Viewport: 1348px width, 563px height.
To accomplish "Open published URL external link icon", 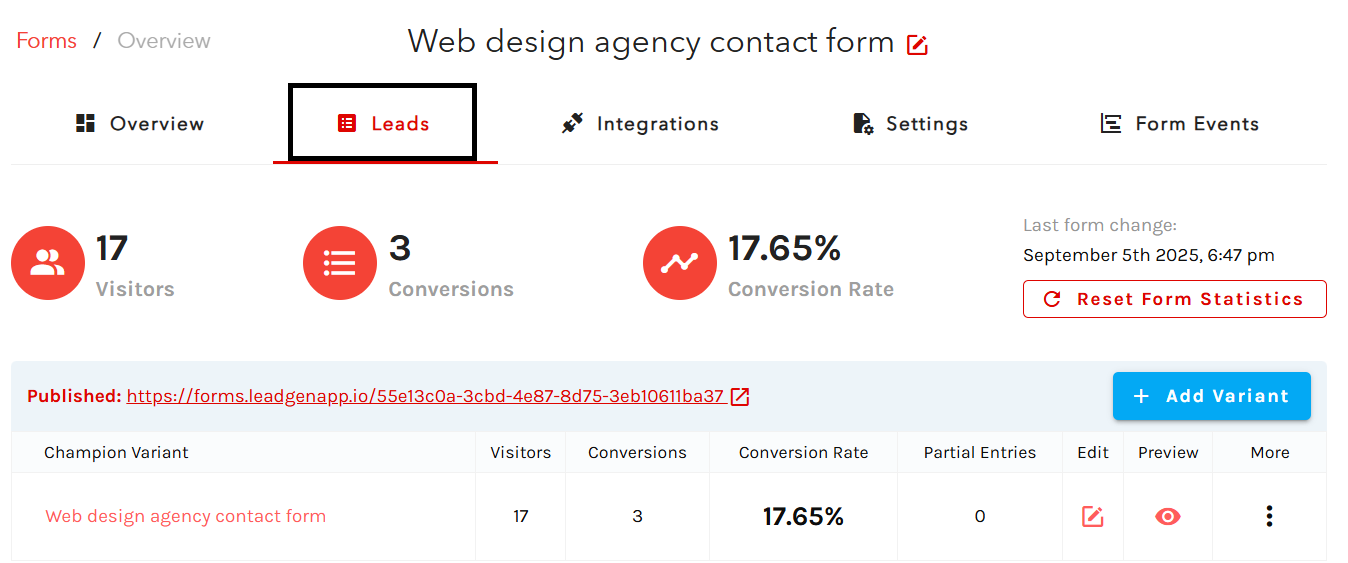I will click(740, 397).
